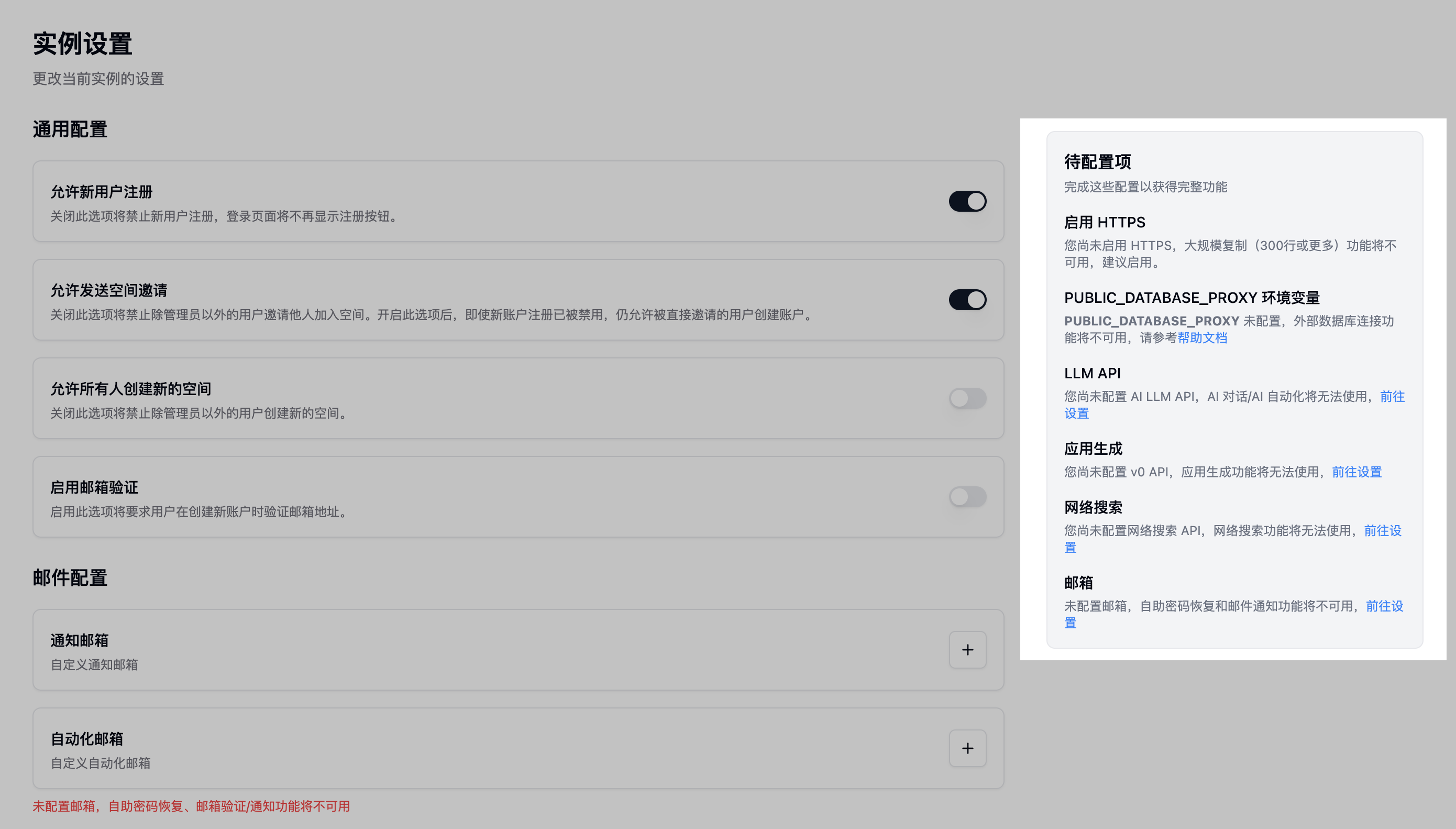The image size is (1456, 829).
Task: Click the plus icon for 通知邮箱
Action: tap(967, 650)
